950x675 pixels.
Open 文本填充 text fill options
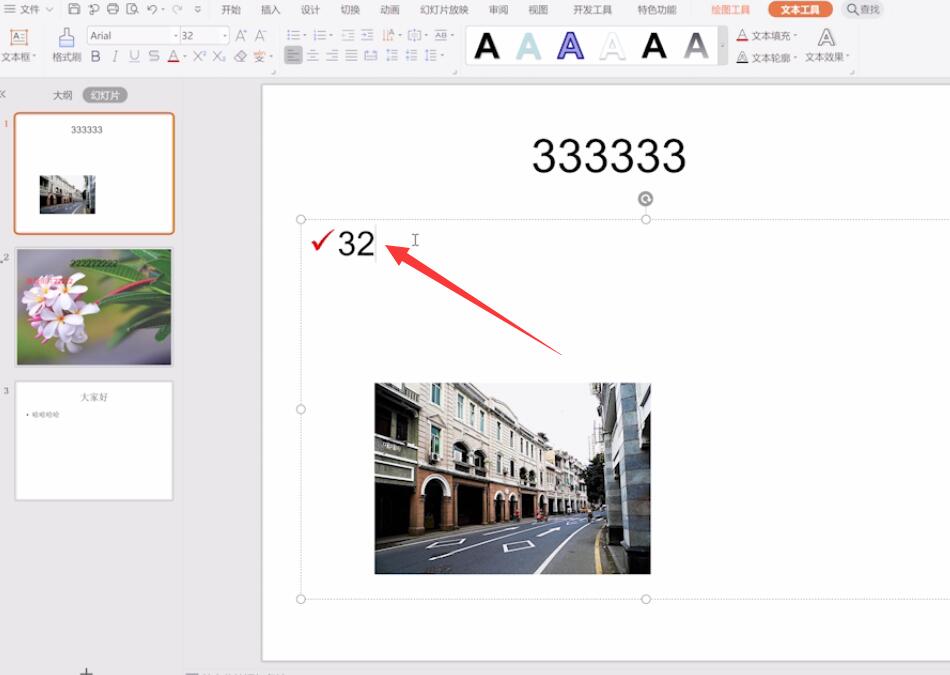point(767,36)
